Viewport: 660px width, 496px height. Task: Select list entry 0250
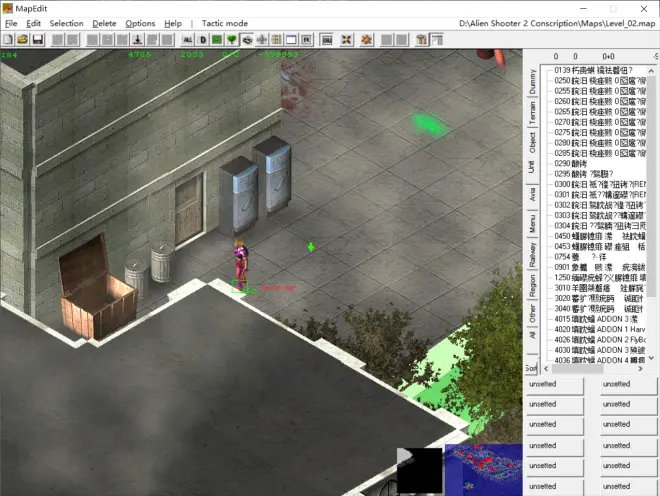[600, 80]
